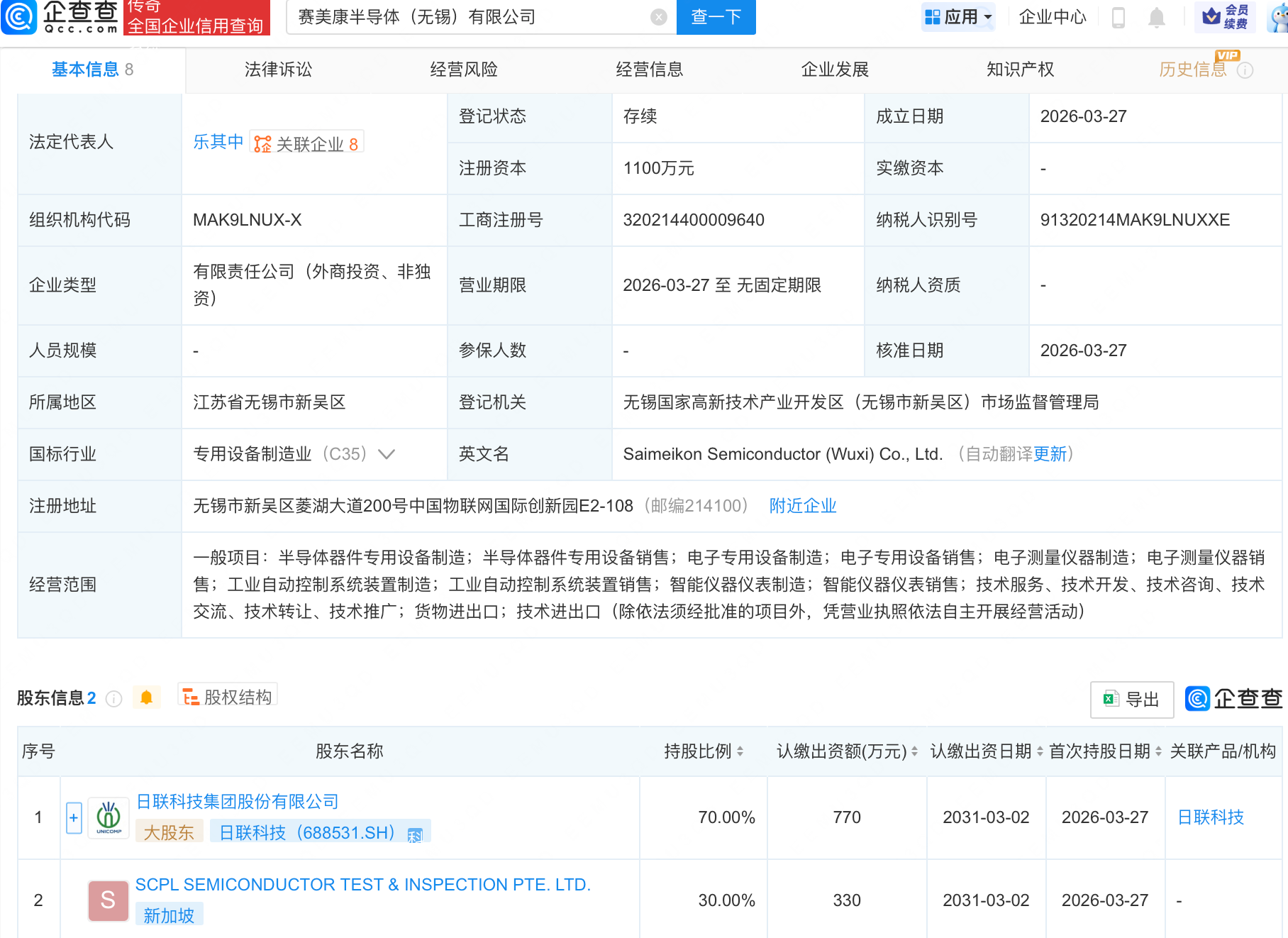This screenshot has height=938, width=1288.
Task: Clear the search box text
Action: tap(659, 17)
